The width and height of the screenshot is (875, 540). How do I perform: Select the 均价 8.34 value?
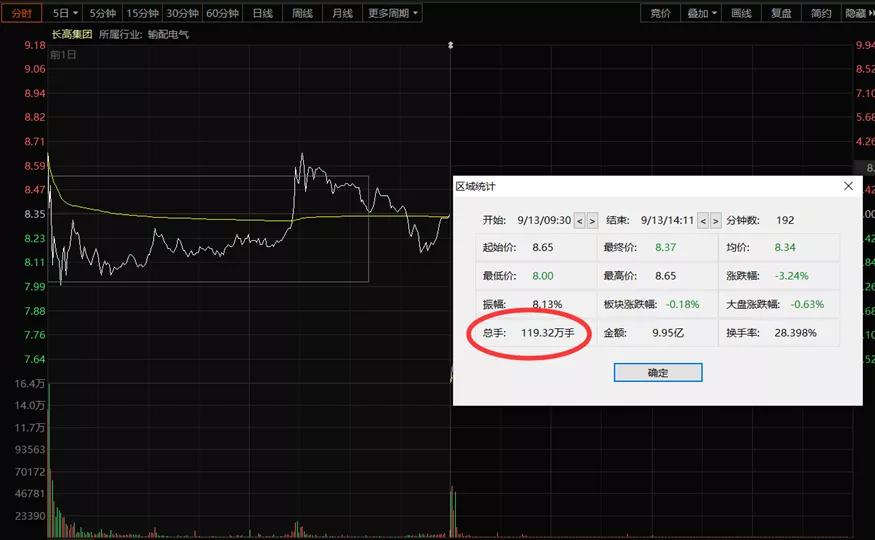tap(785, 248)
